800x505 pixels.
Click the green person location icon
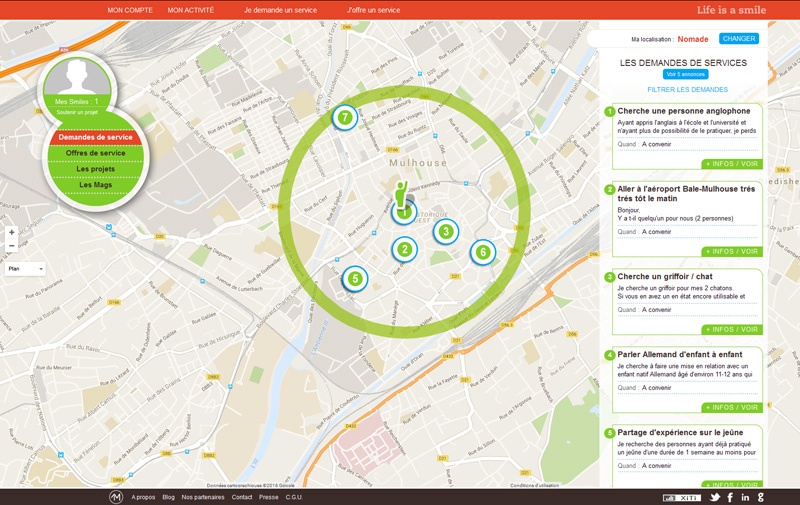pyautogui.click(x=402, y=195)
